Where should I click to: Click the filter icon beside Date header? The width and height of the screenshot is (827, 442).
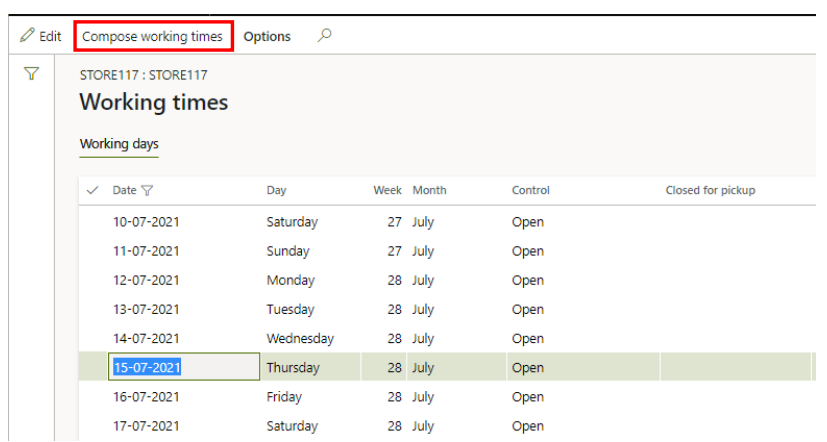point(147,191)
